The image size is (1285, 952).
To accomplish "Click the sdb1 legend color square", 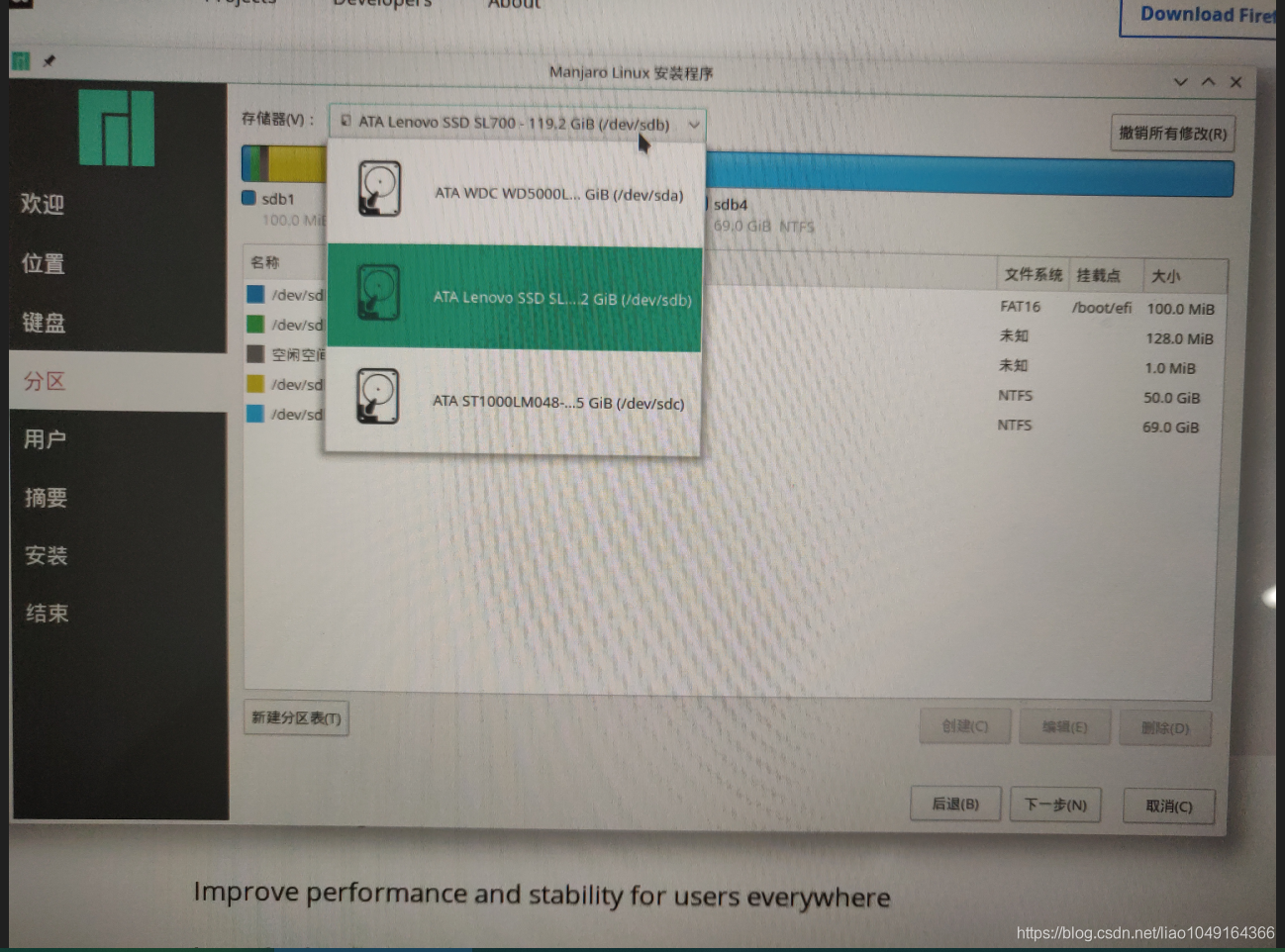I will (x=249, y=198).
